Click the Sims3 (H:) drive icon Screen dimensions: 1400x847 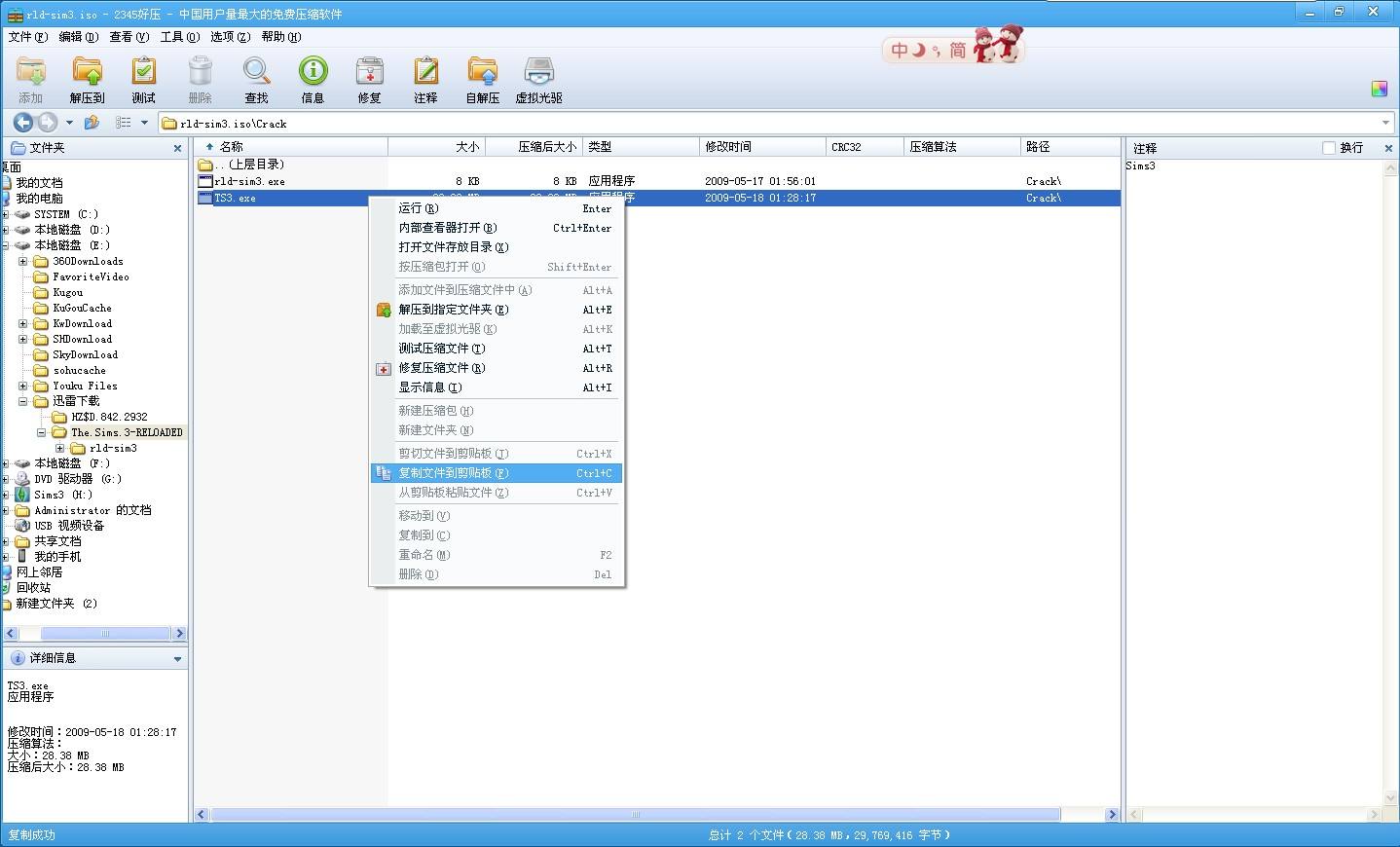(x=22, y=495)
